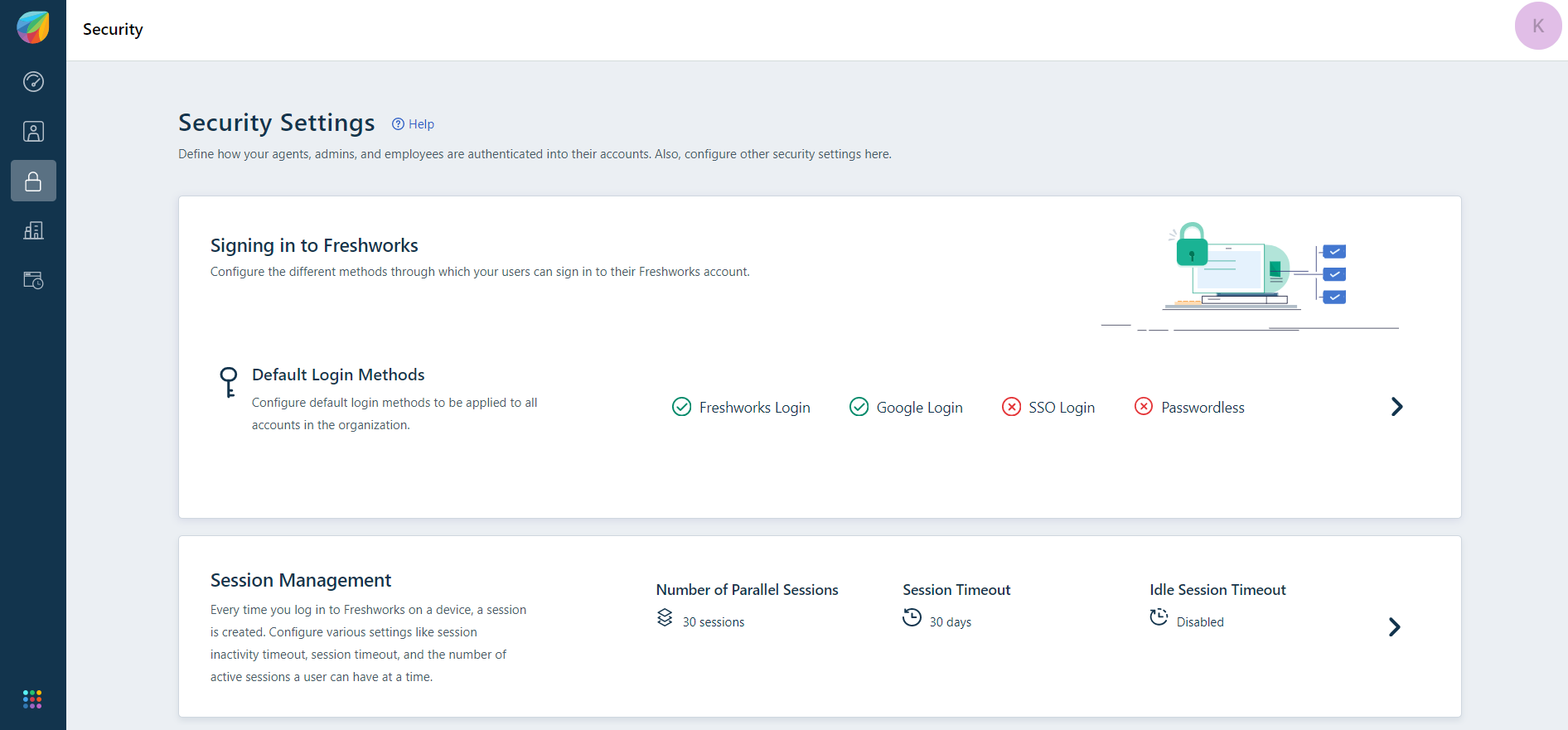
Task: Open the app switcher grid icon
Action: click(x=32, y=699)
